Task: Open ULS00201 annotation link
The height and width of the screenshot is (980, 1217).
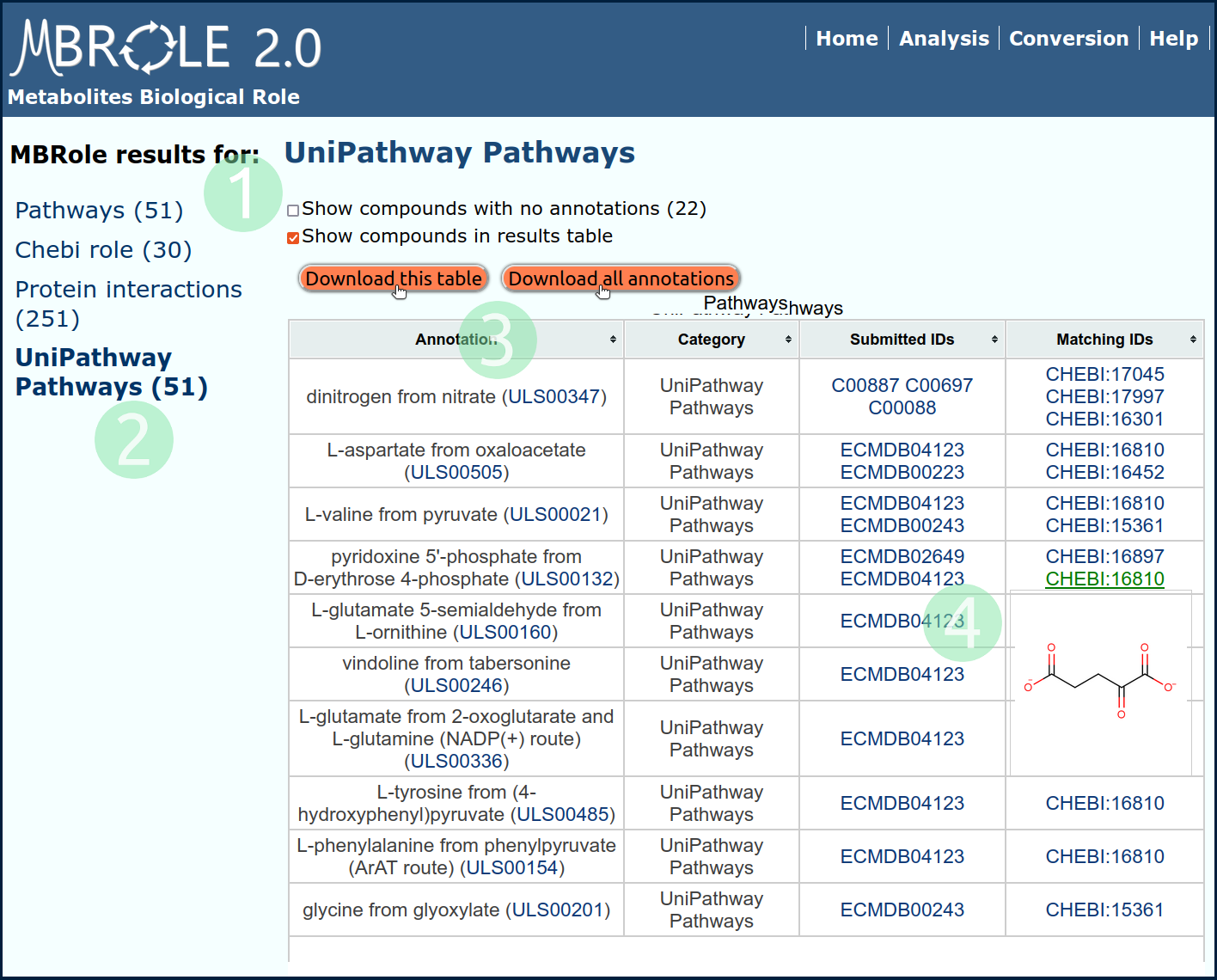Action: pos(558,910)
